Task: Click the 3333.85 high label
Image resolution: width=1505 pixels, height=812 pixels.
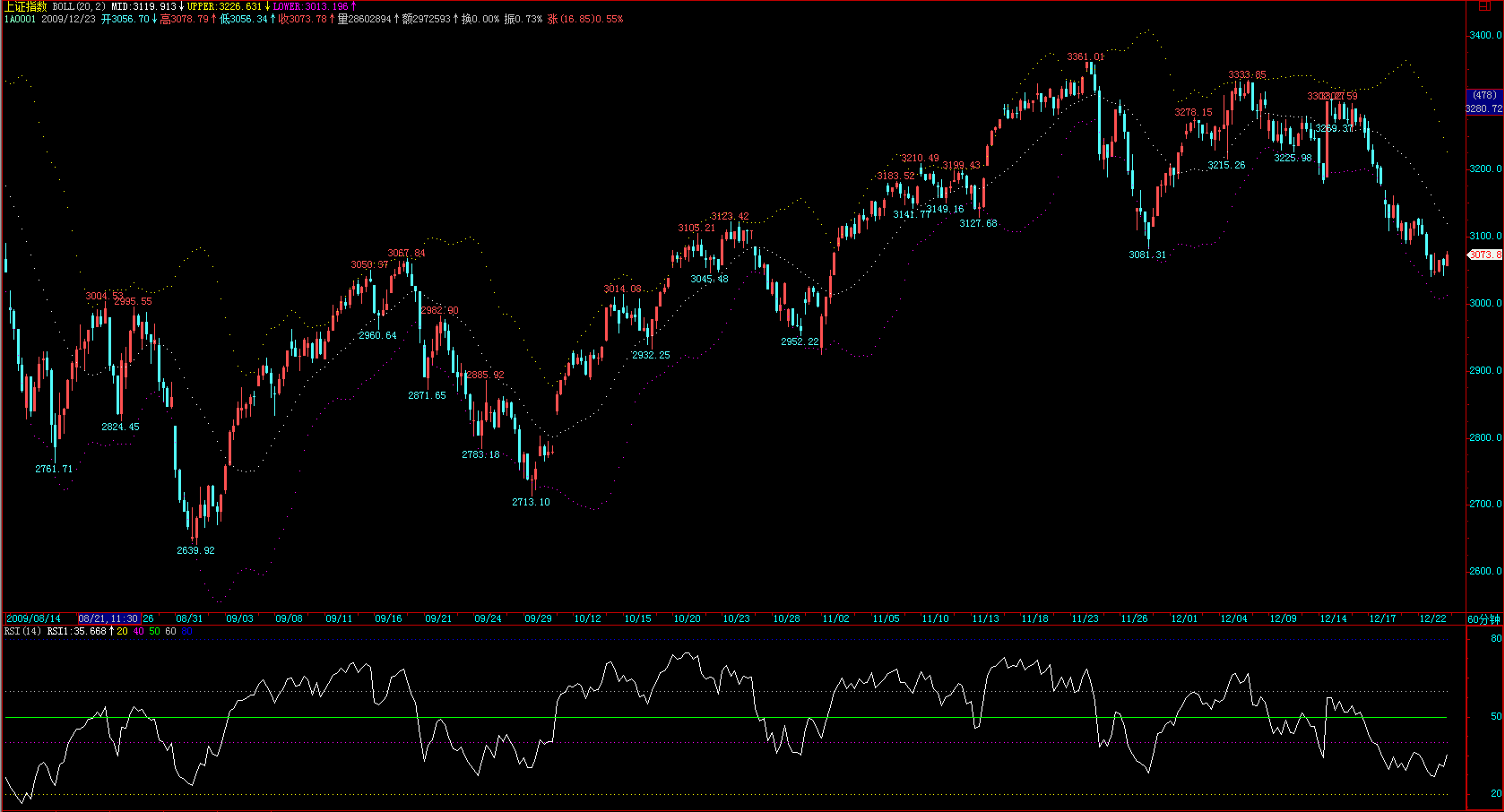Action: tap(1247, 75)
